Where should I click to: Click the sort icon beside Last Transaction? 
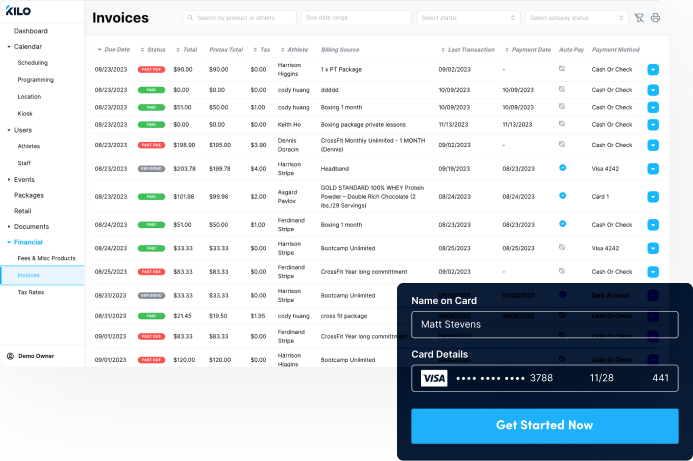click(x=443, y=49)
